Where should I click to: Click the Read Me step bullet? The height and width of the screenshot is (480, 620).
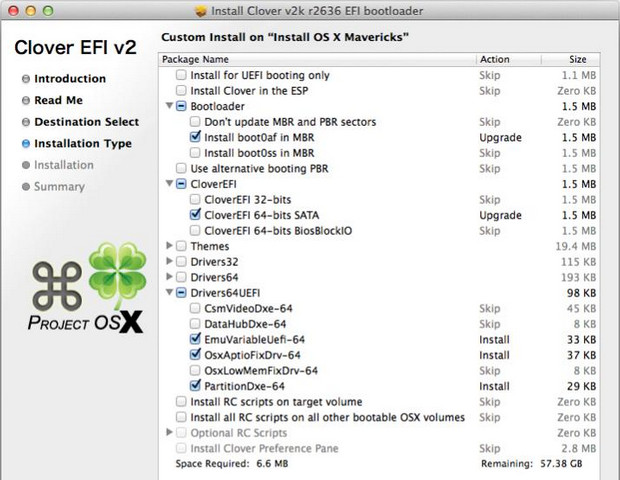pos(25,101)
